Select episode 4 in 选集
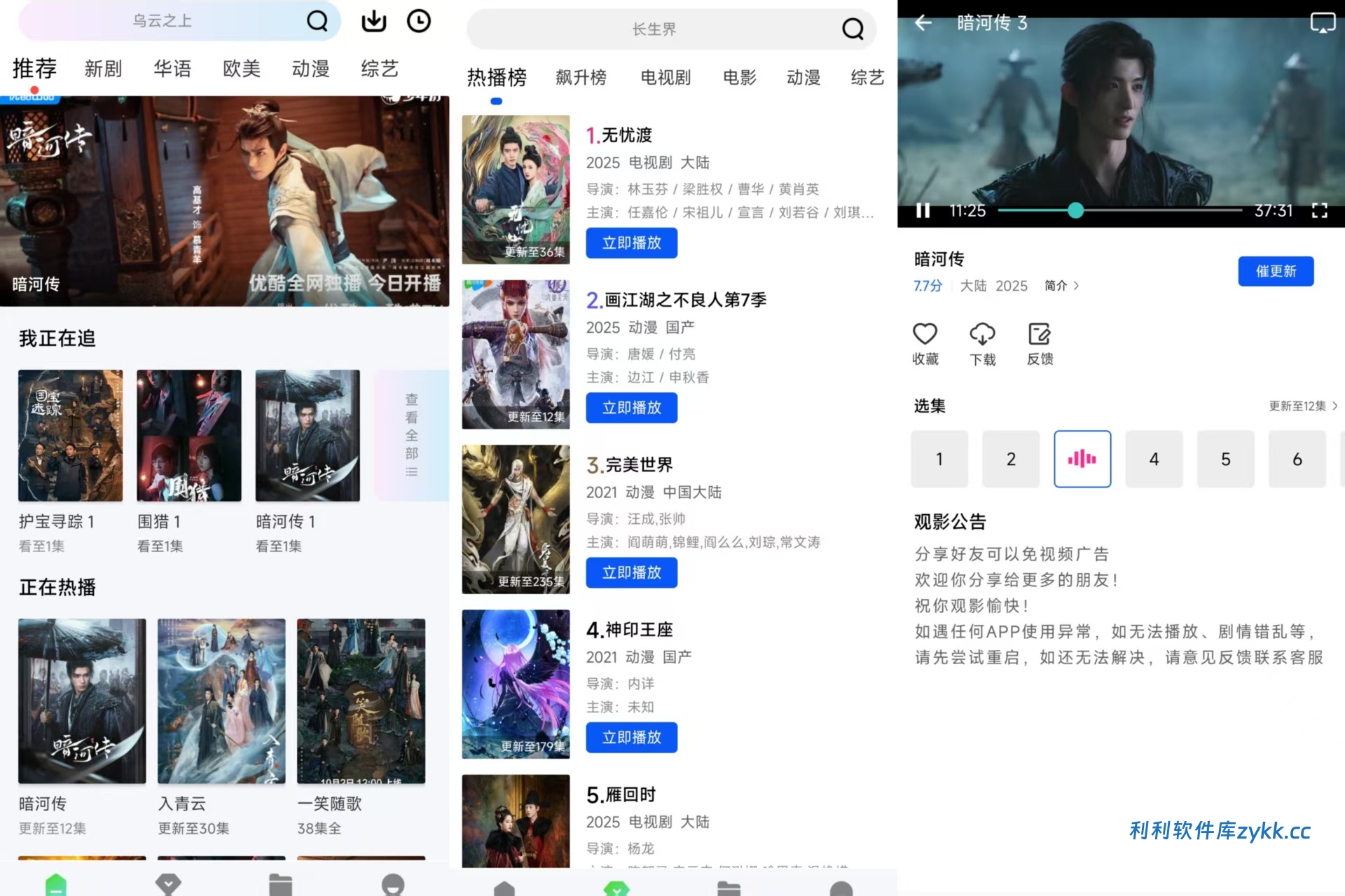Screen dimensions: 1345x896 point(1154,459)
